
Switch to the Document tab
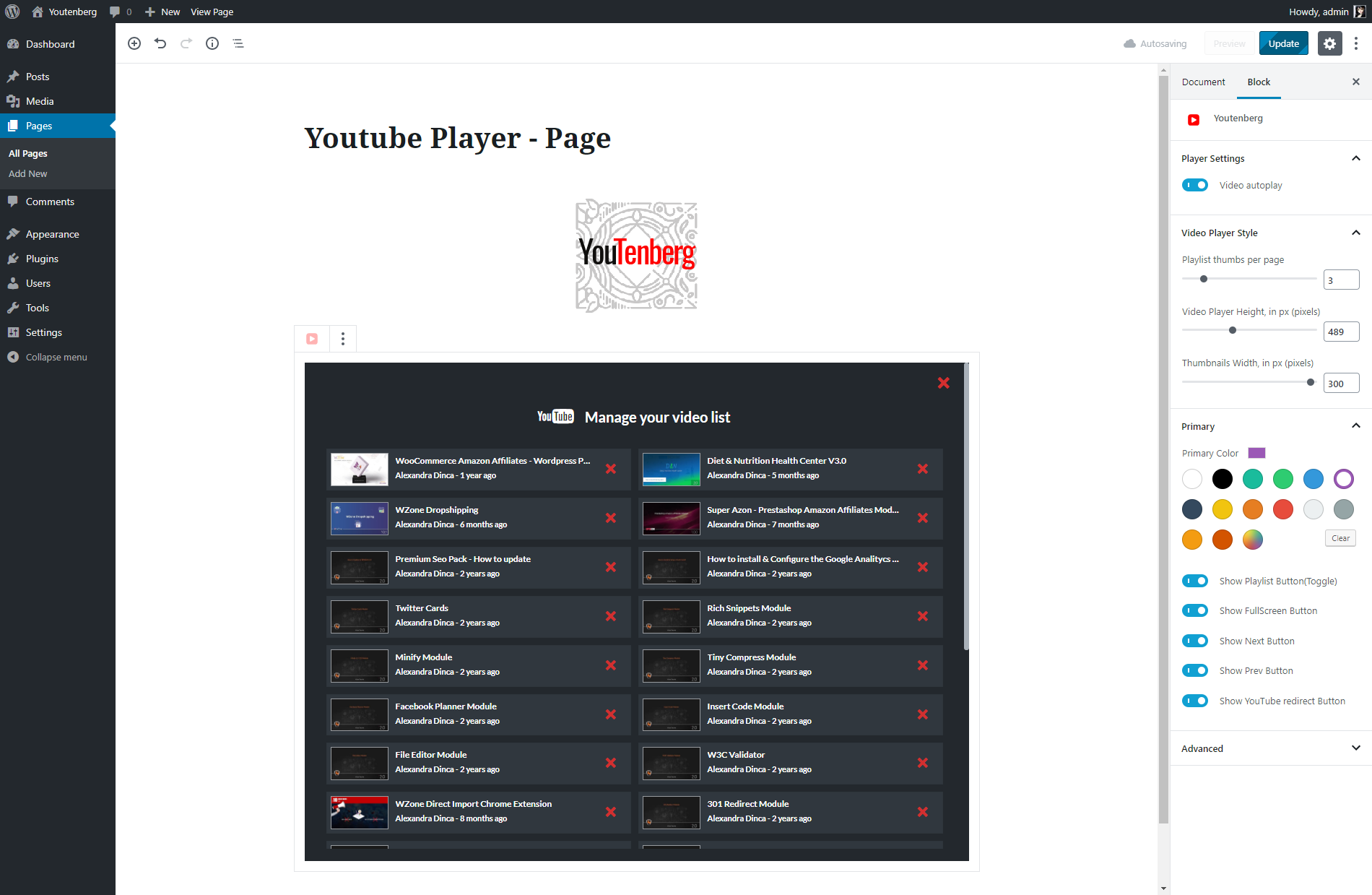point(1203,82)
